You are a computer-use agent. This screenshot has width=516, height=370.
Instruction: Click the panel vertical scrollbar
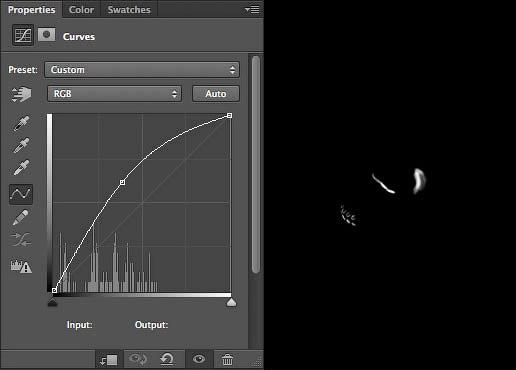coord(256,164)
